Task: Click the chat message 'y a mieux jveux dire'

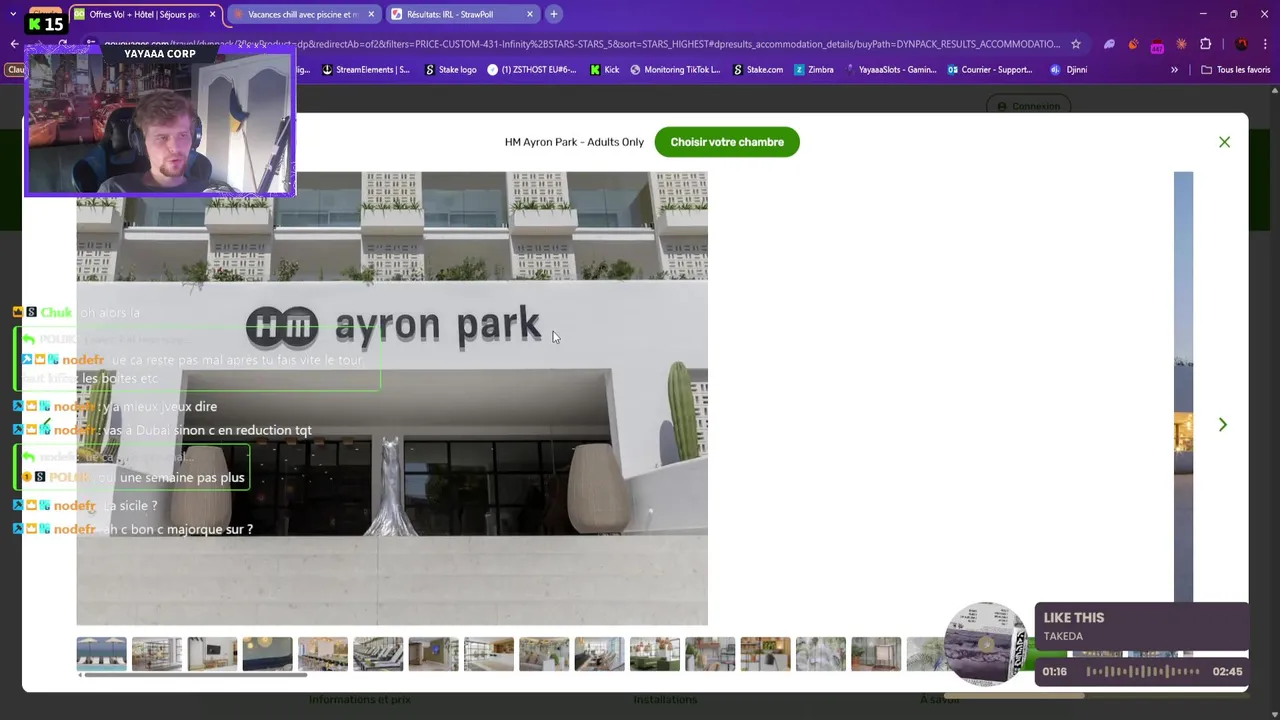Action: tap(160, 407)
